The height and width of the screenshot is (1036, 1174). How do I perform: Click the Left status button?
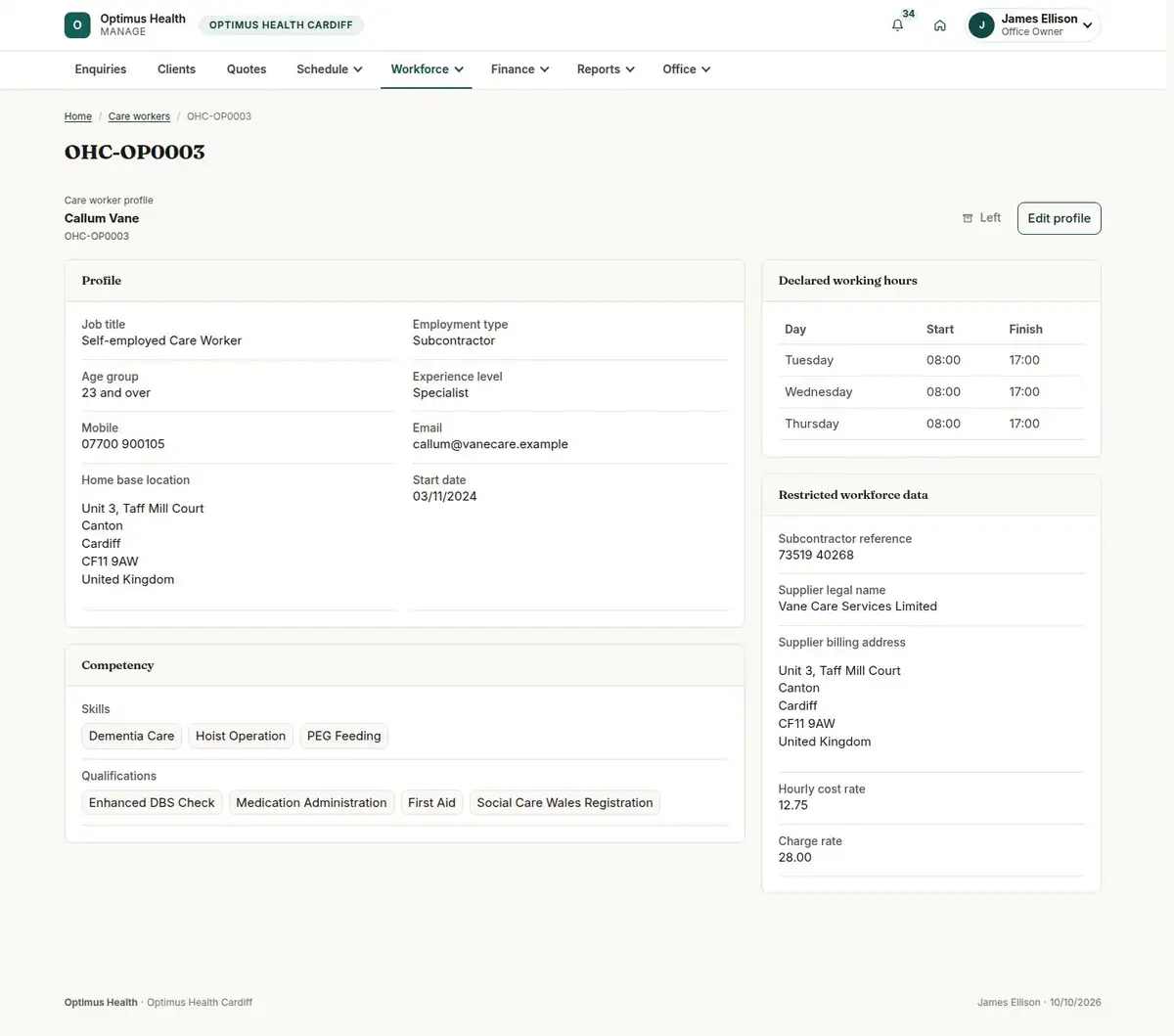(x=981, y=218)
